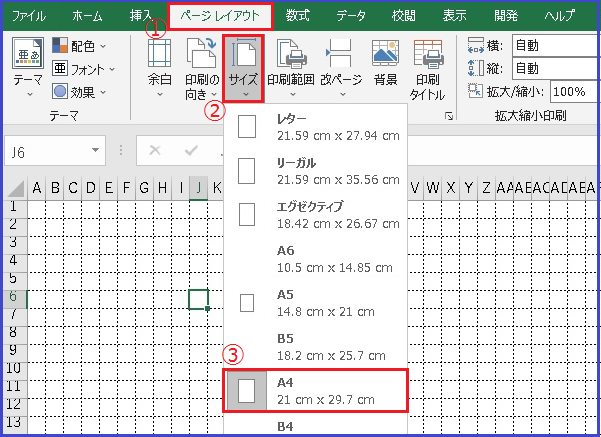Open the ページ設定 dialog launcher icon
Screen dimensions: 601x437
coord(449,116)
